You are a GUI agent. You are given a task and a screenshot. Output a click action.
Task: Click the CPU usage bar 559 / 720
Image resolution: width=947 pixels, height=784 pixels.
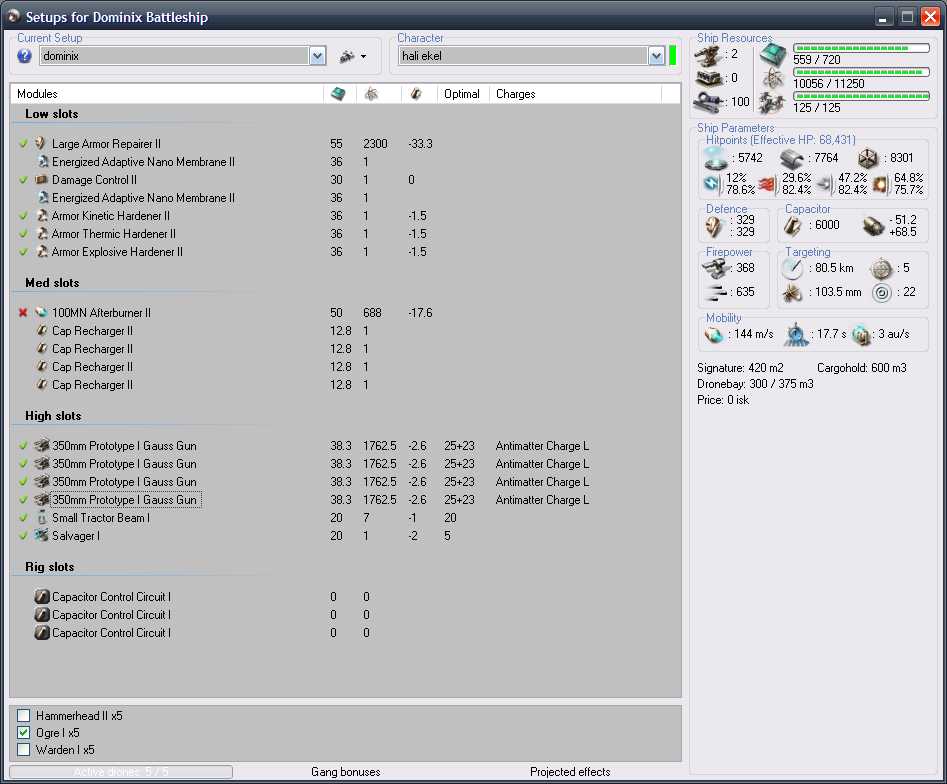(x=861, y=48)
